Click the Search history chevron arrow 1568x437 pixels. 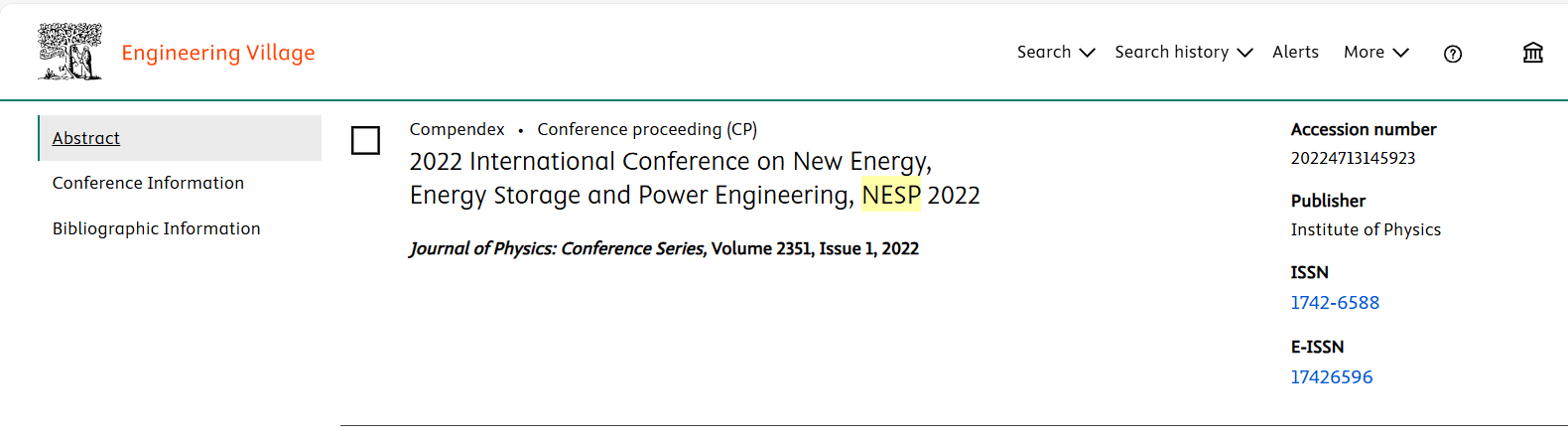[x=1245, y=53]
